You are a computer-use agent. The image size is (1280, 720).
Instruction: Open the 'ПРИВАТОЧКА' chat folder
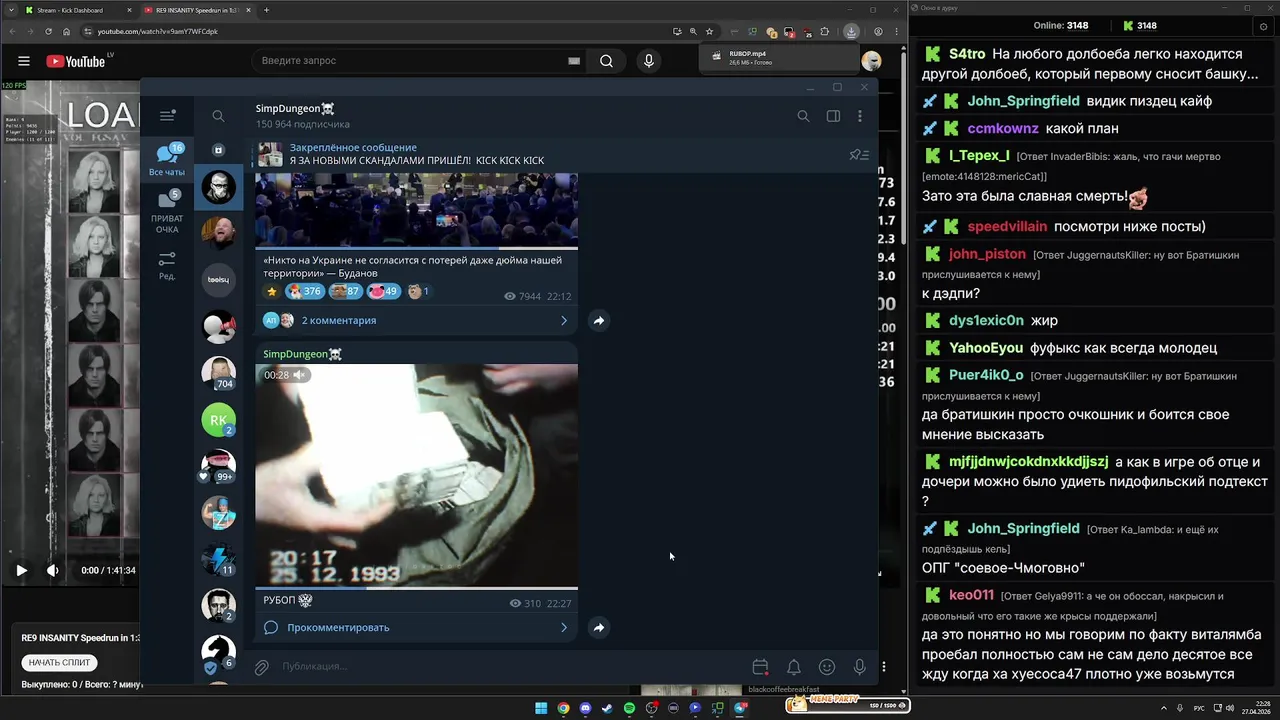167,212
